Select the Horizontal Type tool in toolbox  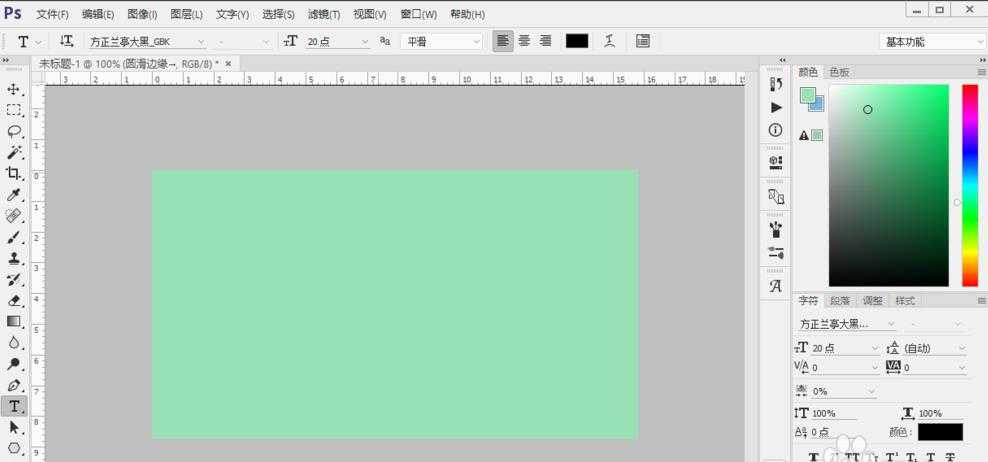pyautogui.click(x=13, y=407)
